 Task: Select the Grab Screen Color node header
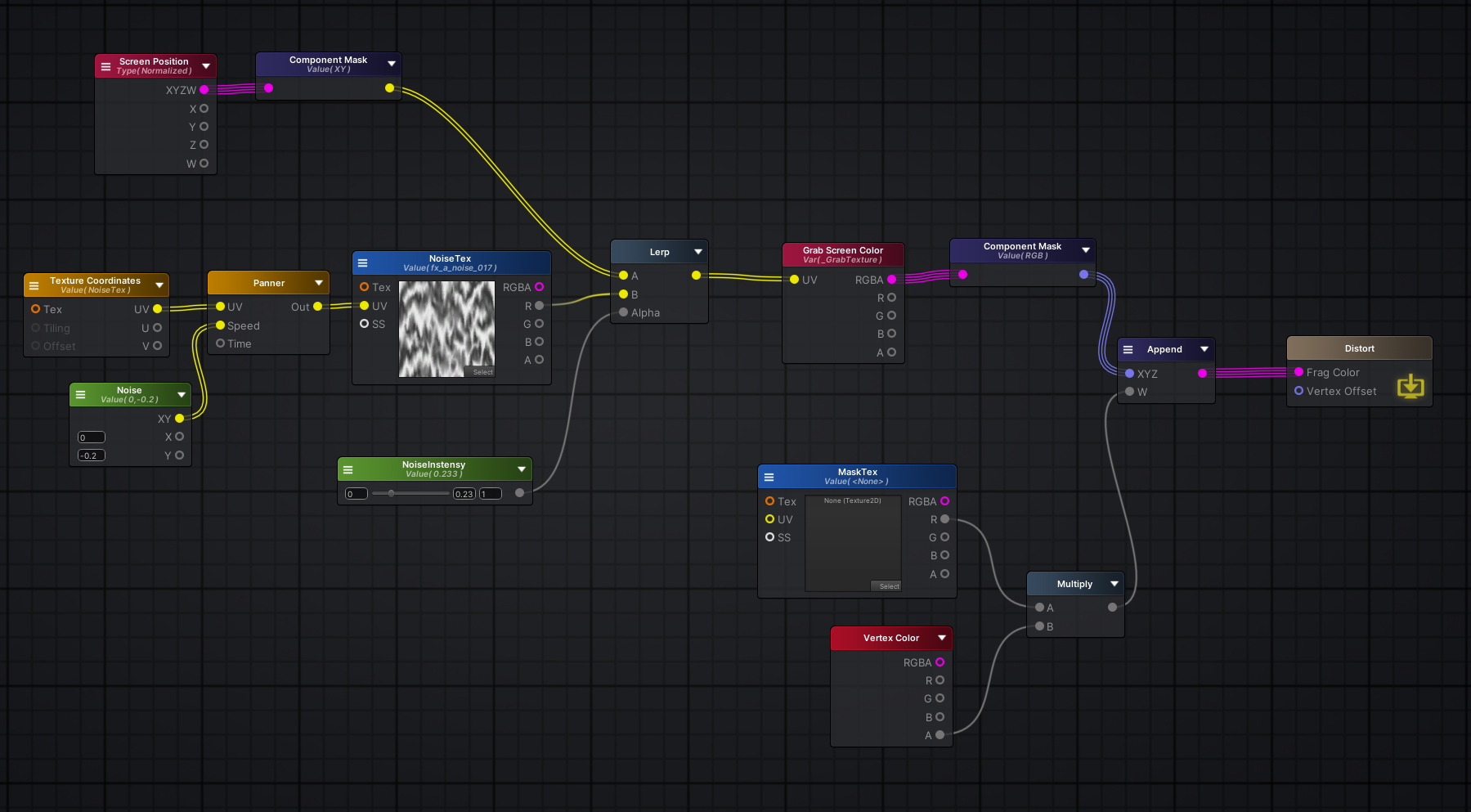pyautogui.click(x=842, y=254)
